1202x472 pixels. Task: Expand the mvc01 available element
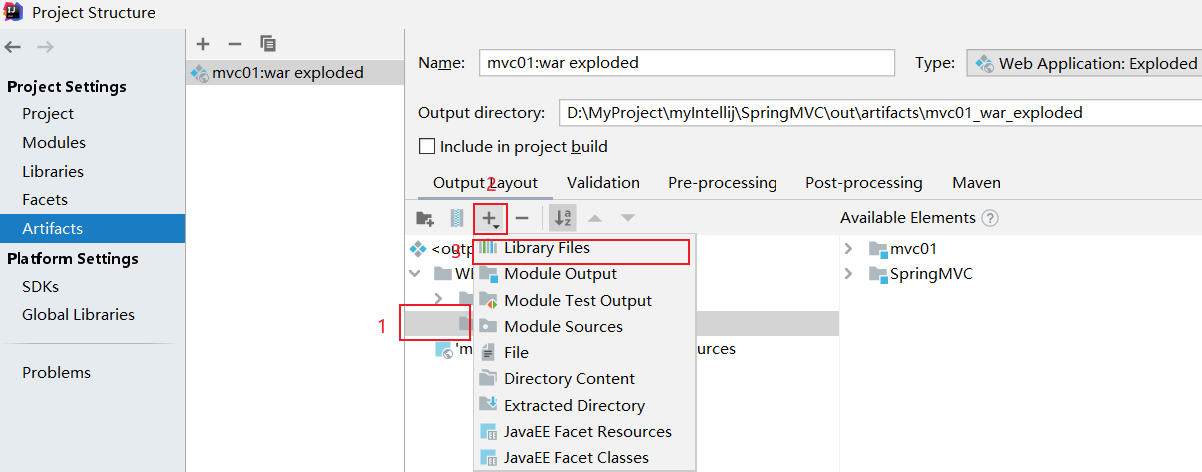tap(849, 248)
